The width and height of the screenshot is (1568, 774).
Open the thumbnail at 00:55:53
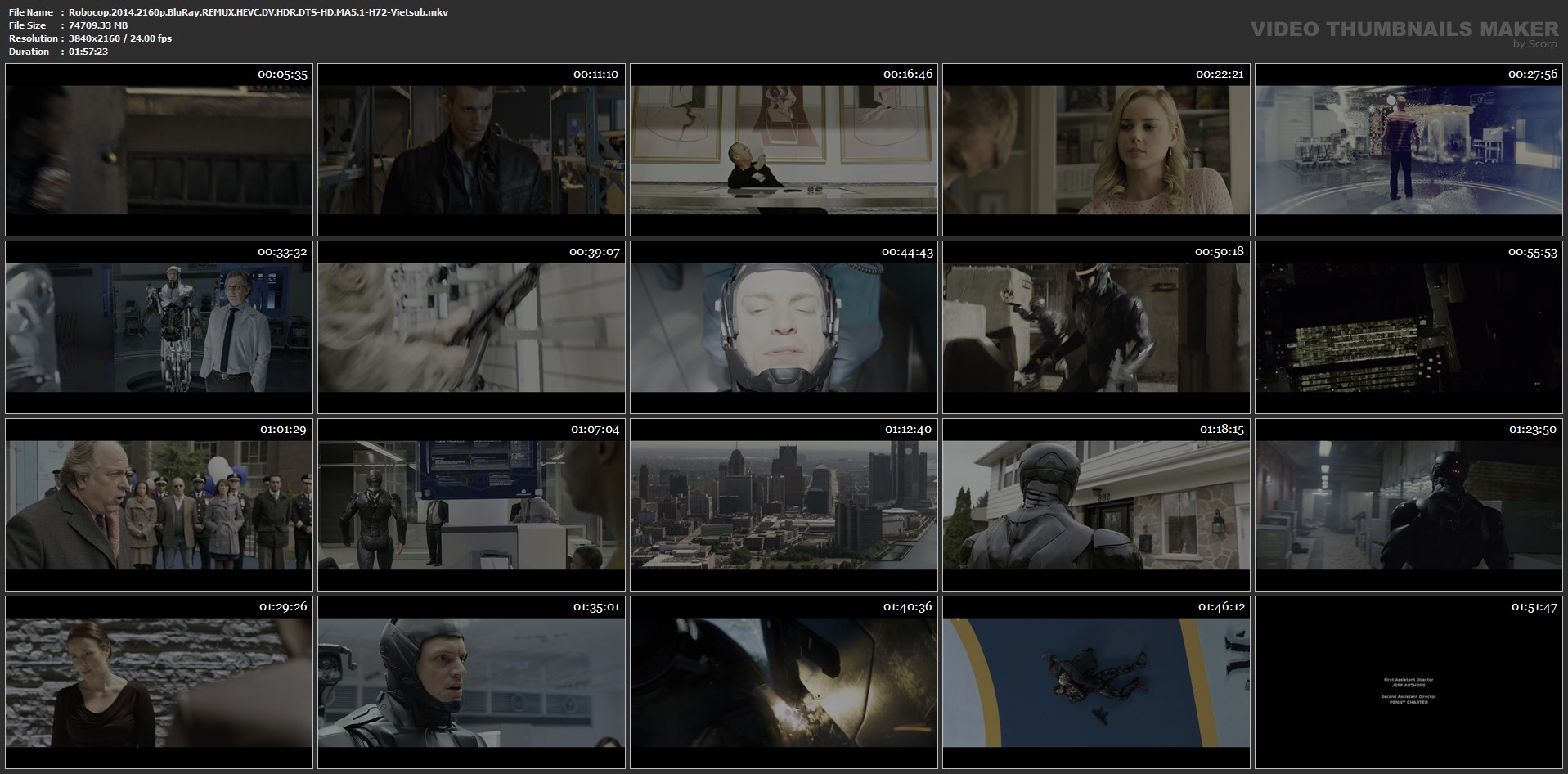(x=1409, y=327)
